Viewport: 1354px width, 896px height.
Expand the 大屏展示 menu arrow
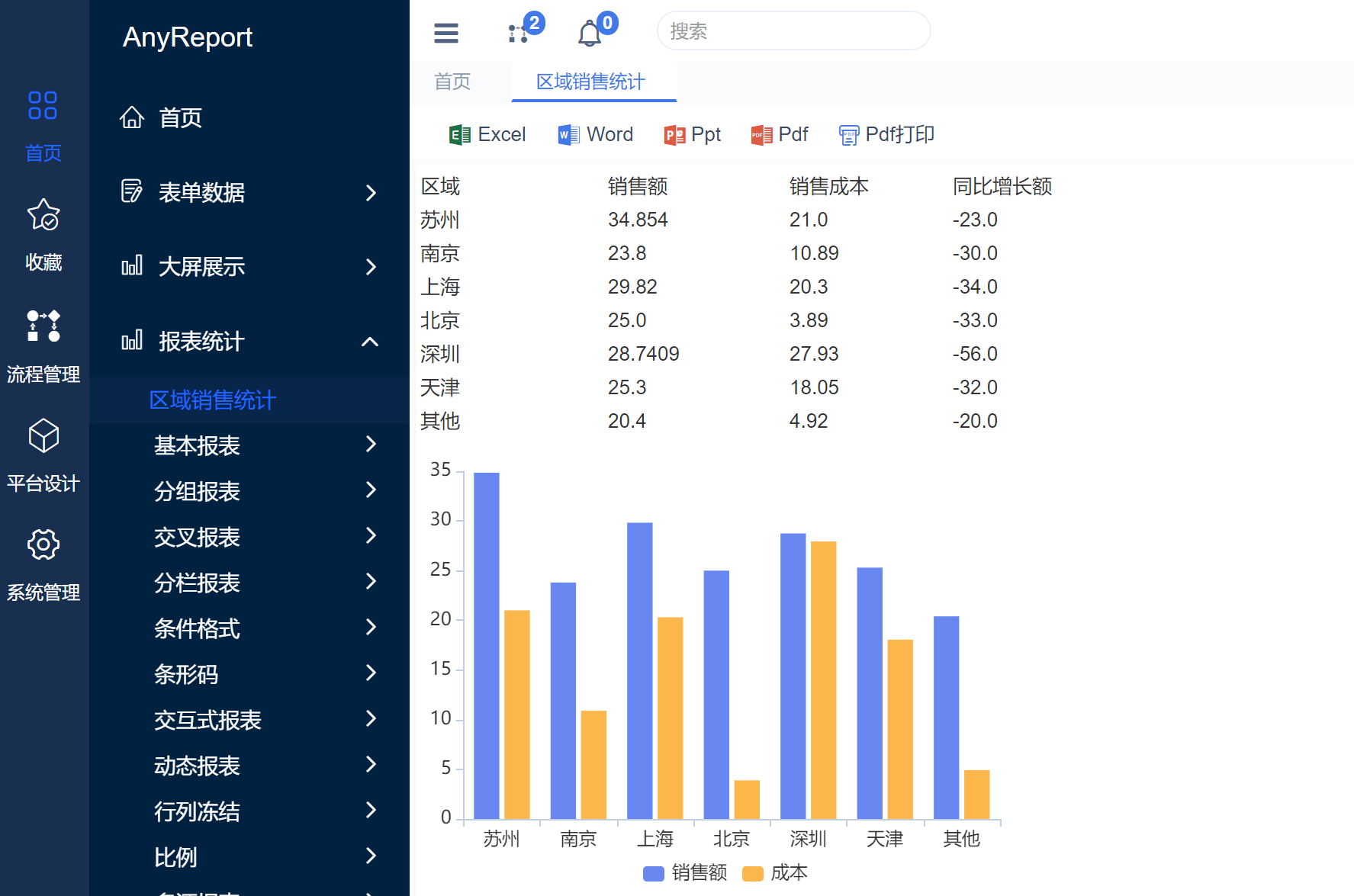[x=371, y=266]
